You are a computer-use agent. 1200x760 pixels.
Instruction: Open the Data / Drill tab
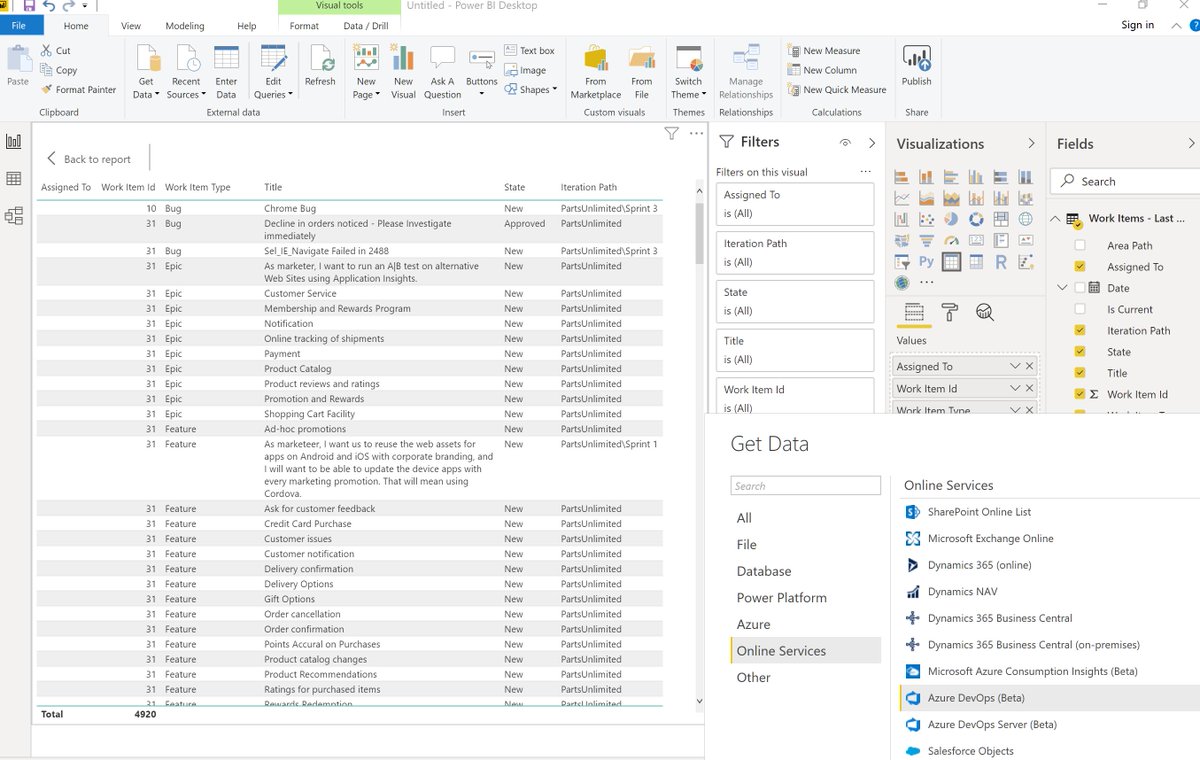click(366, 26)
